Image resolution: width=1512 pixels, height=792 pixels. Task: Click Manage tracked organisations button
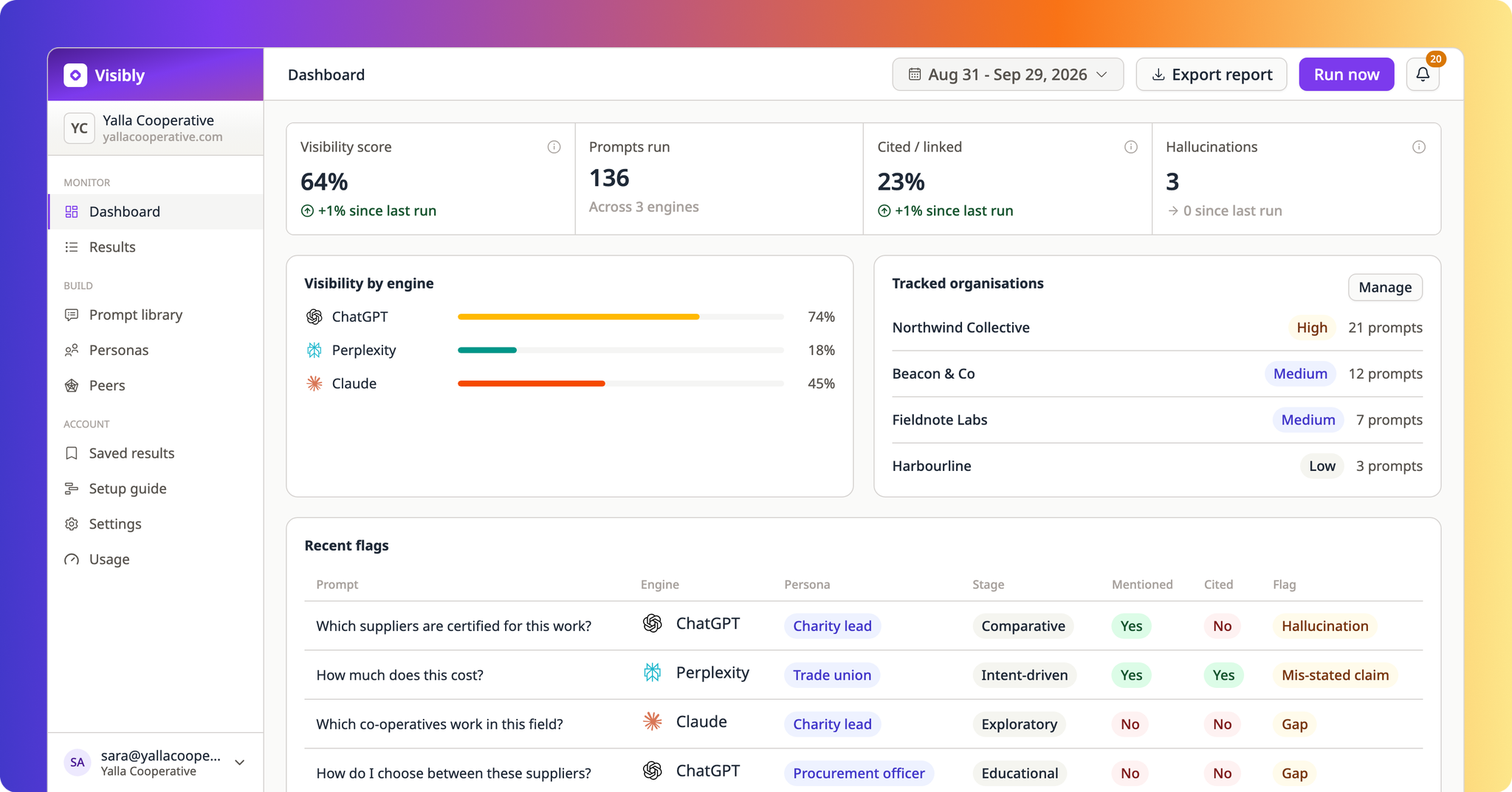[x=1385, y=287]
